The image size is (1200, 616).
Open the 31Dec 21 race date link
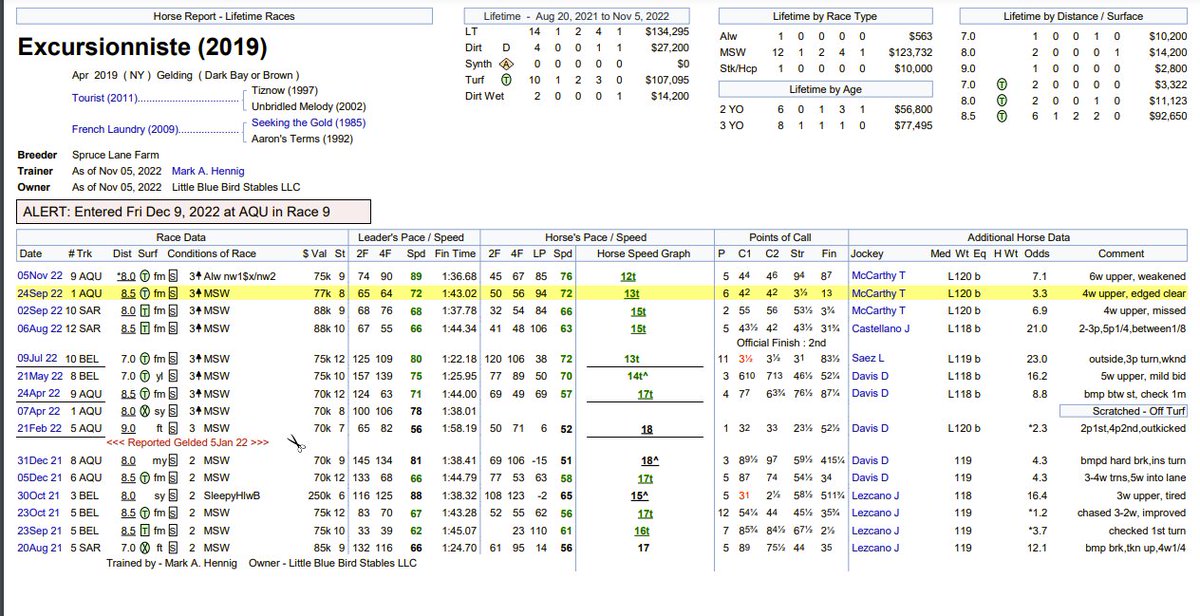pos(38,462)
